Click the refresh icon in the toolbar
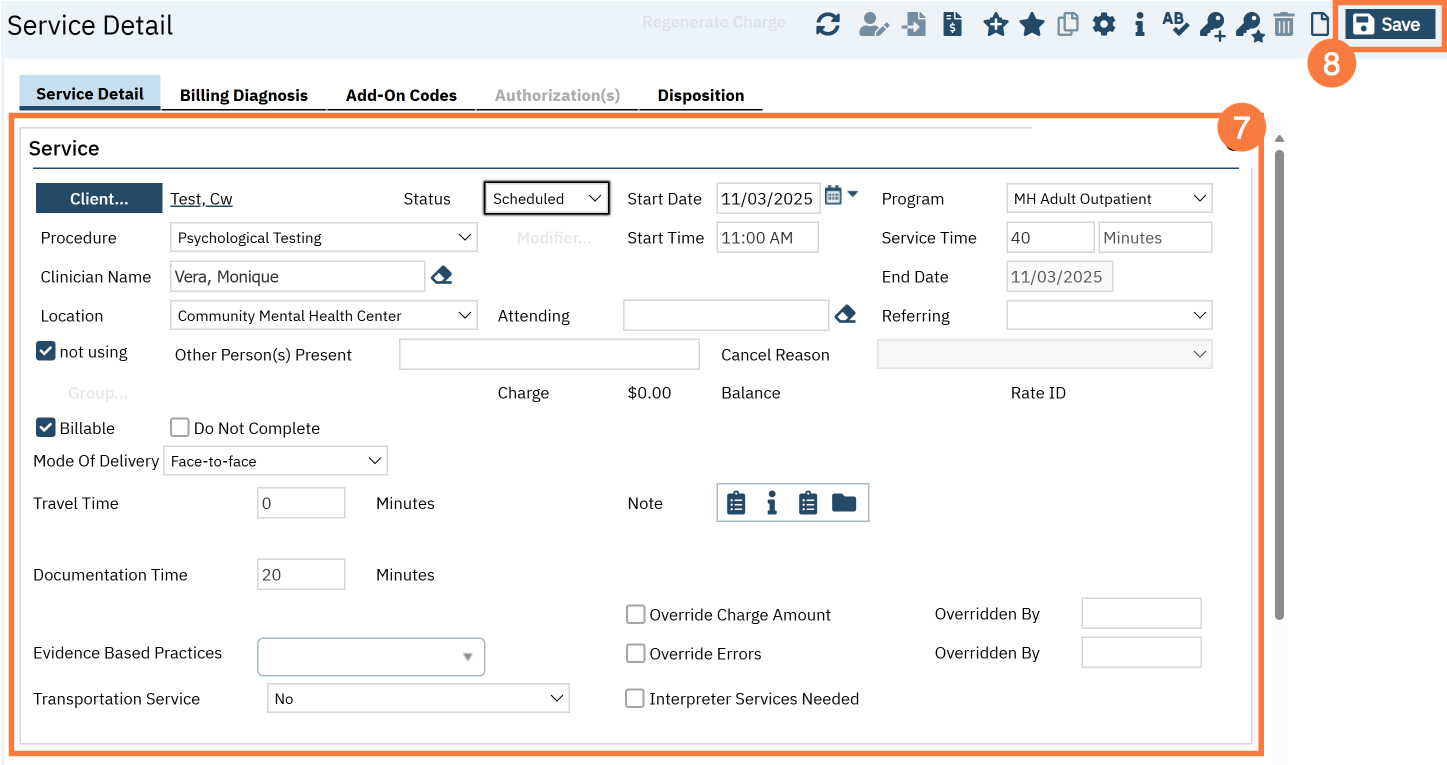Viewport: 1447px width, 765px height. click(x=827, y=25)
